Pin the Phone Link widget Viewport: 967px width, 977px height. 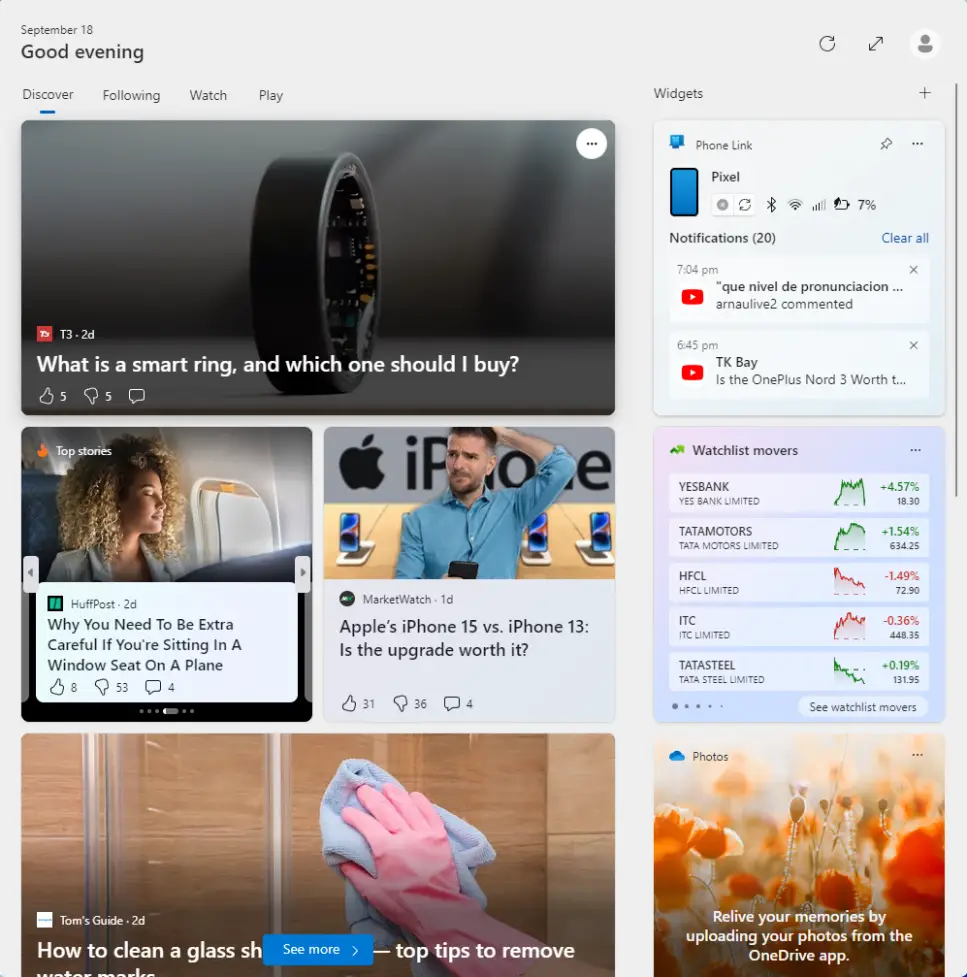click(x=885, y=144)
